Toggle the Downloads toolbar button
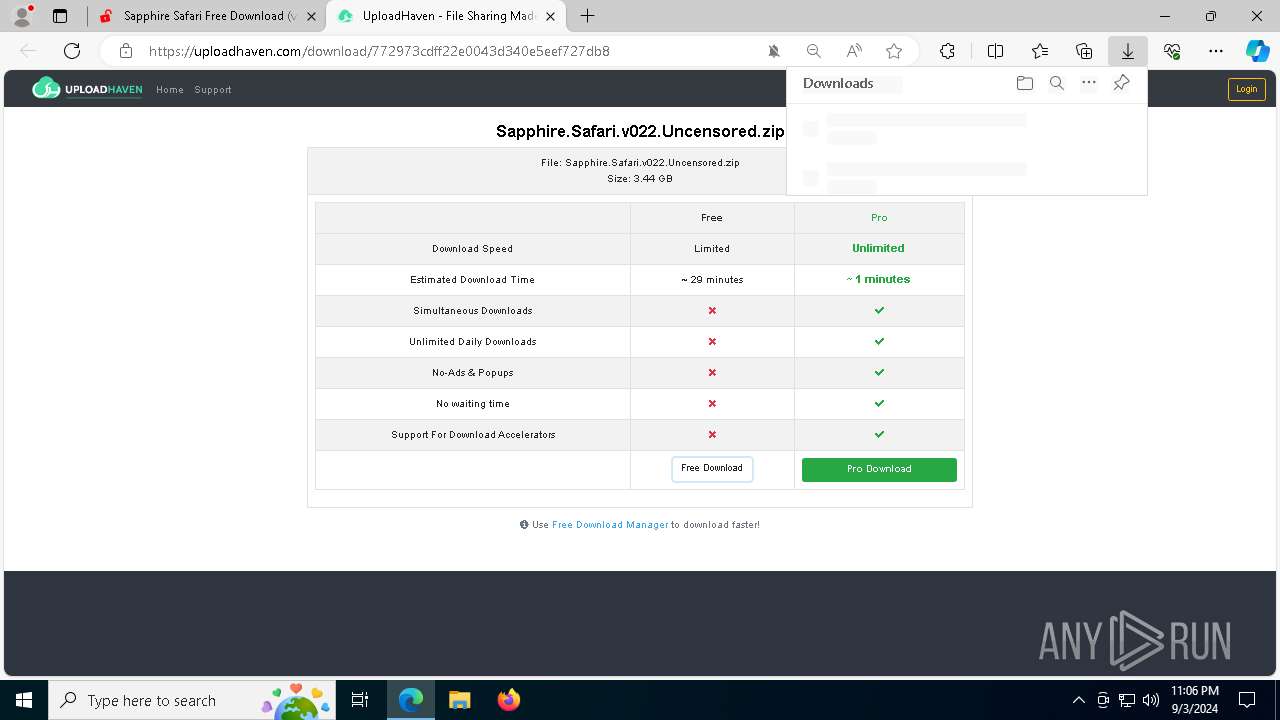Image resolution: width=1280 pixels, height=720 pixels. (1128, 51)
